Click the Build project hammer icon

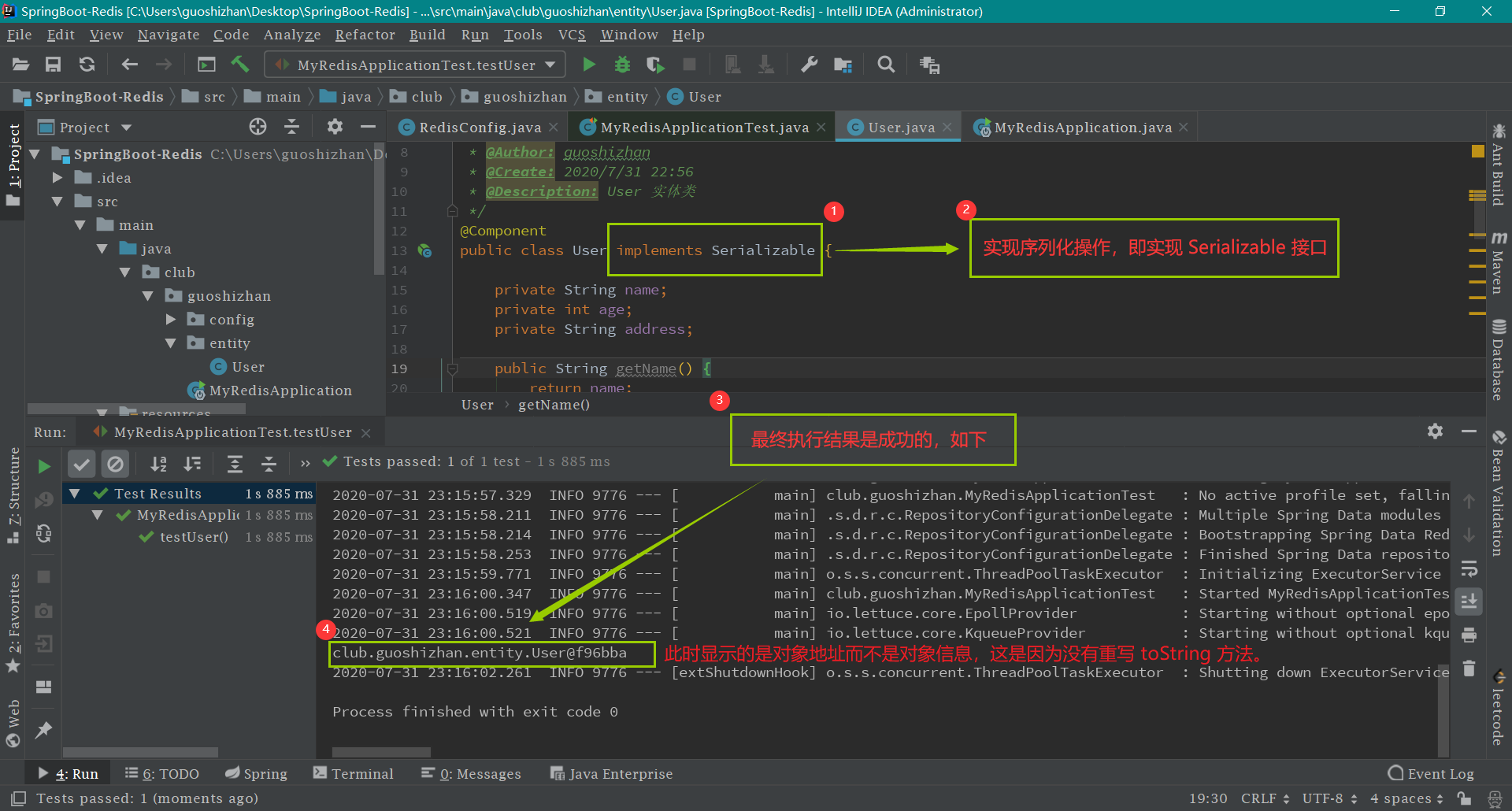point(240,65)
